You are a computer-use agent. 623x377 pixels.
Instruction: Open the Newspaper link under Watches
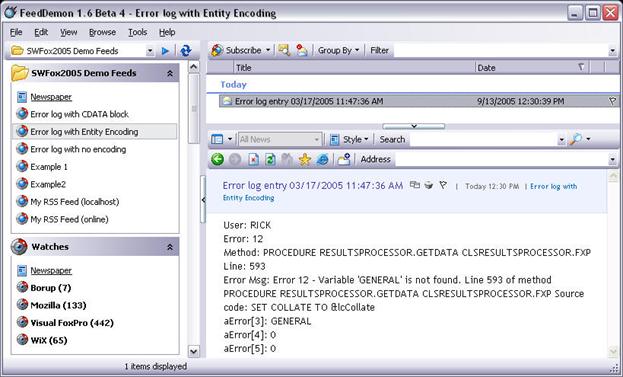click(51, 271)
